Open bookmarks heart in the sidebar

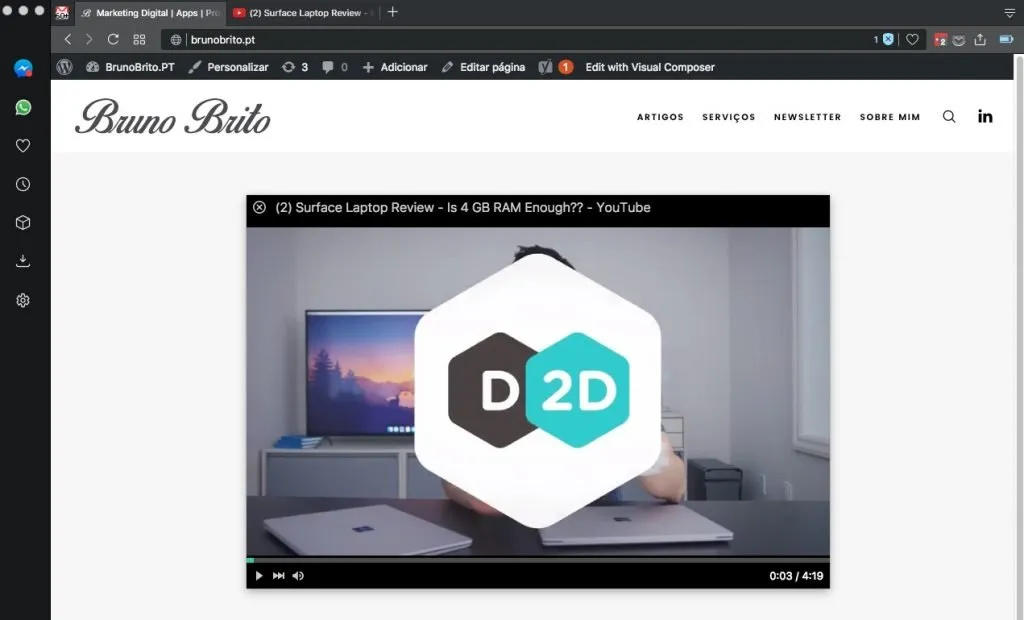[x=23, y=146]
